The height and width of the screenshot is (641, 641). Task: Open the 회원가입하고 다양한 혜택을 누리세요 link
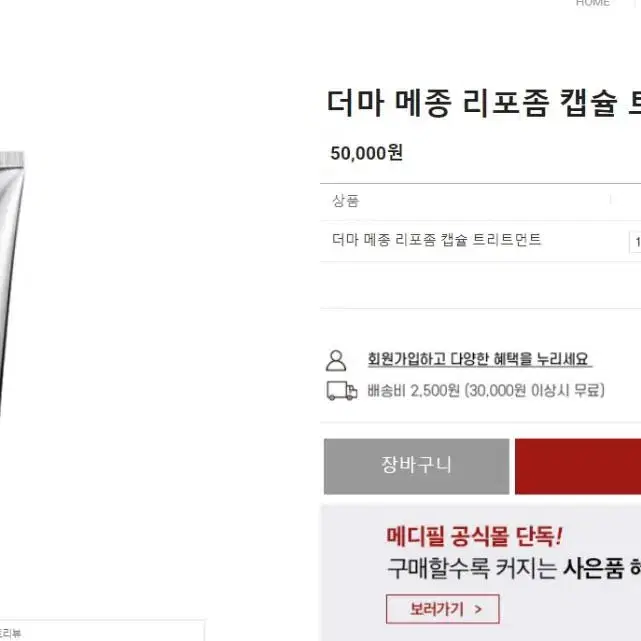pos(479,359)
